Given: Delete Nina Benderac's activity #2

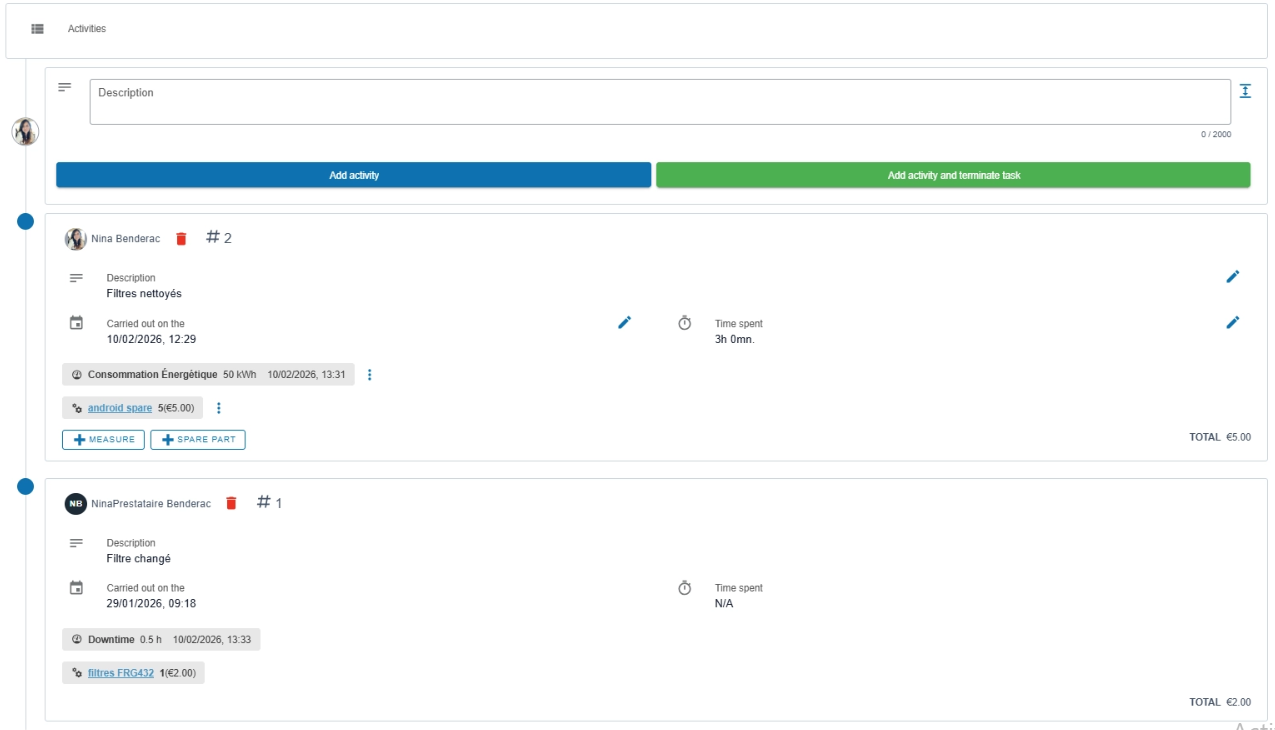Looking at the screenshot, I should (181, 239).
